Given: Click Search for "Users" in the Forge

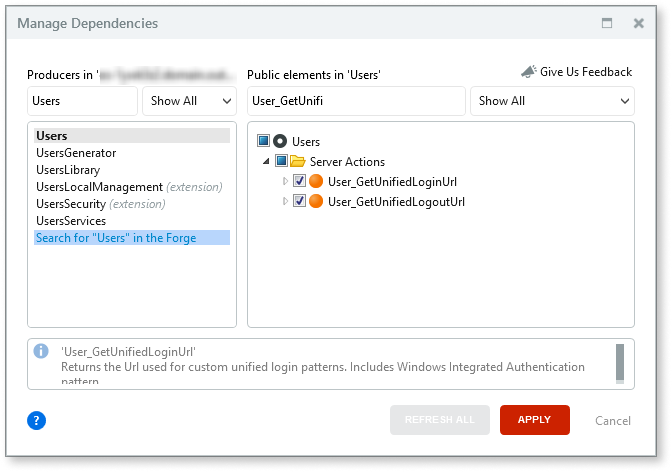Looking at the screenshot, I should [x=115, y=238].
